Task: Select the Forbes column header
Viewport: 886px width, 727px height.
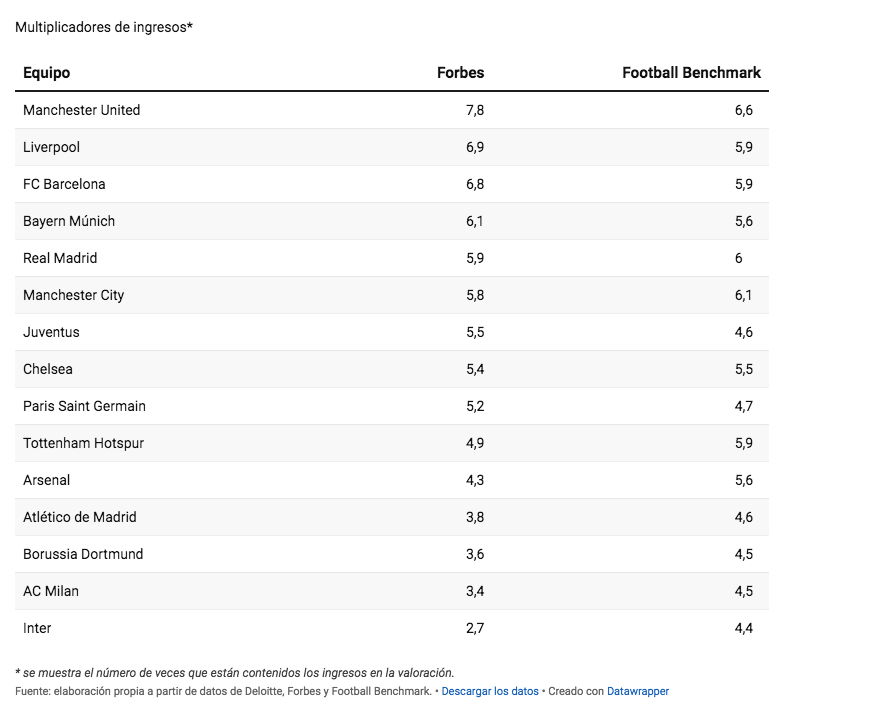Action: pyautogui.click(x=460, y=73)
